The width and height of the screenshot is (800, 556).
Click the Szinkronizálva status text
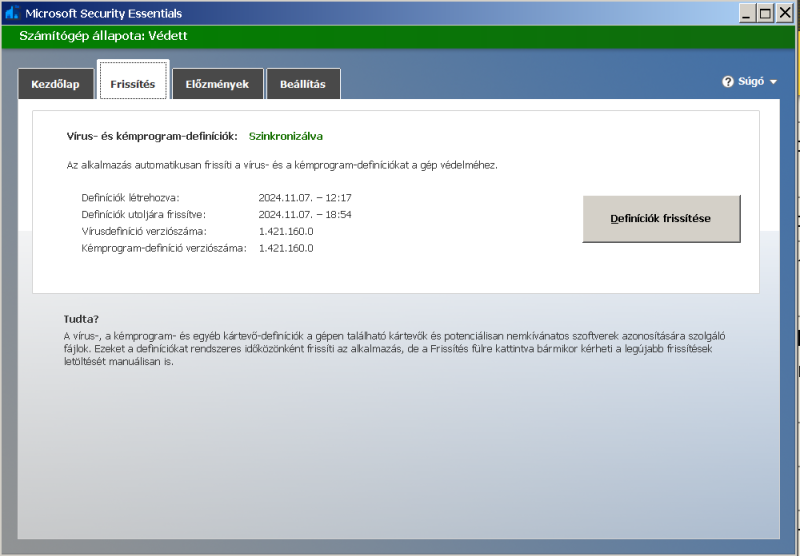pyautogui.click(x=286, y=136)
